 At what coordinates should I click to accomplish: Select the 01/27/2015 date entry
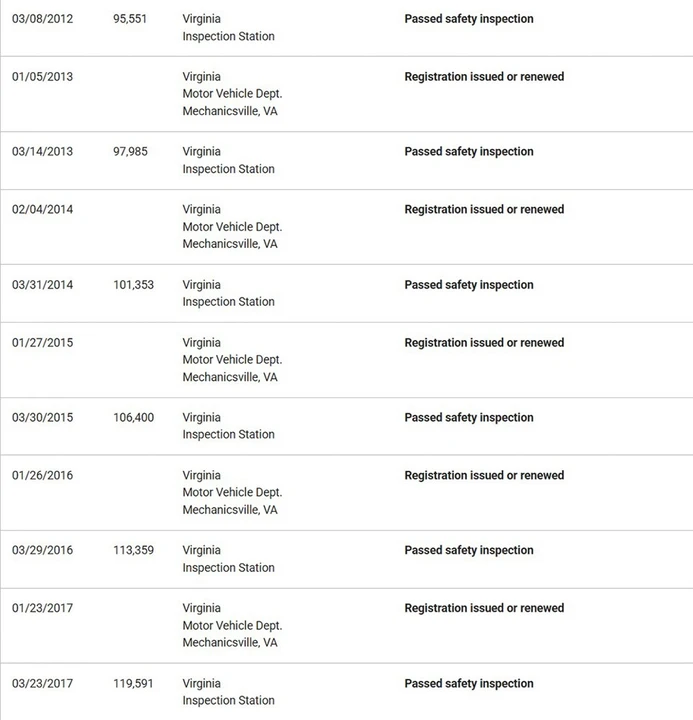42,343
